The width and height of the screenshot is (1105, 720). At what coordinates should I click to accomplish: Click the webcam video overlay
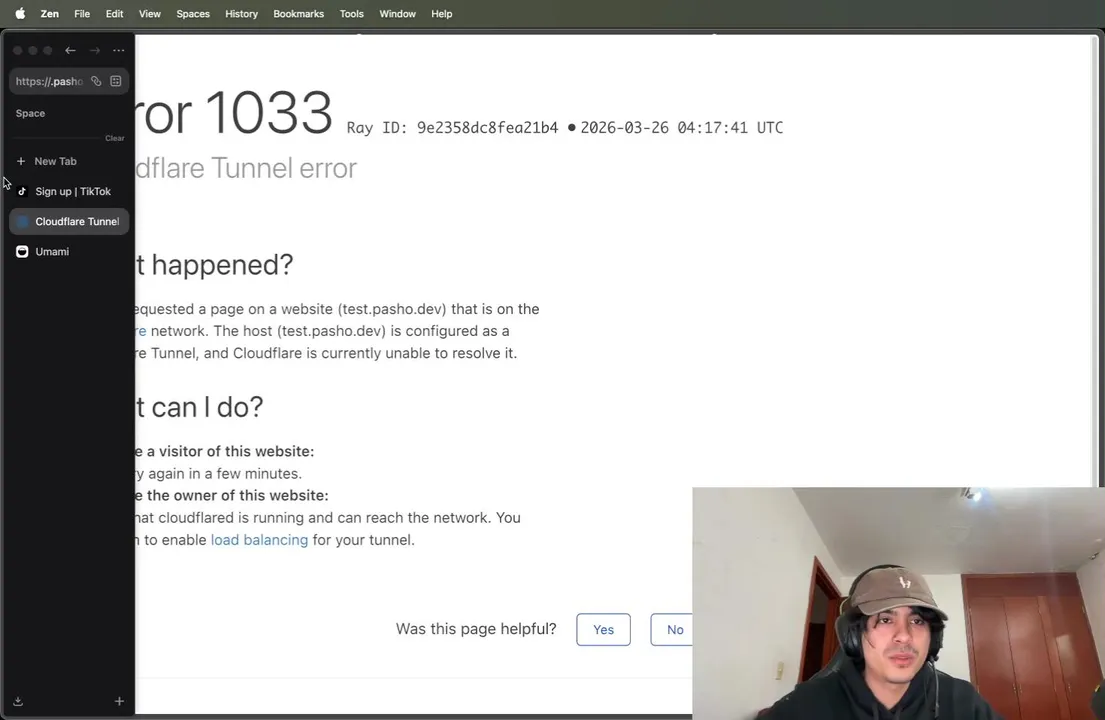tap(898, 603)
